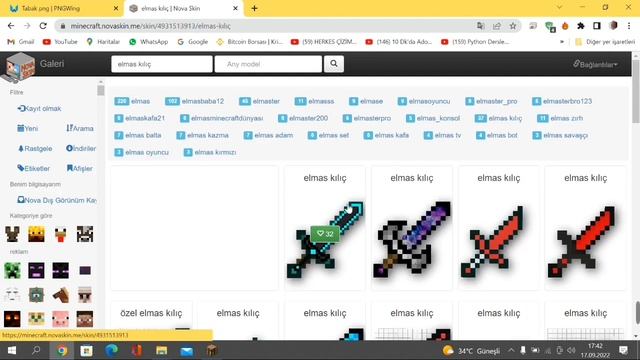Open the özel elmas kılıç skin card
Image resolution: width=640 pixels, height=360 pixels.
tap(151, 321)
